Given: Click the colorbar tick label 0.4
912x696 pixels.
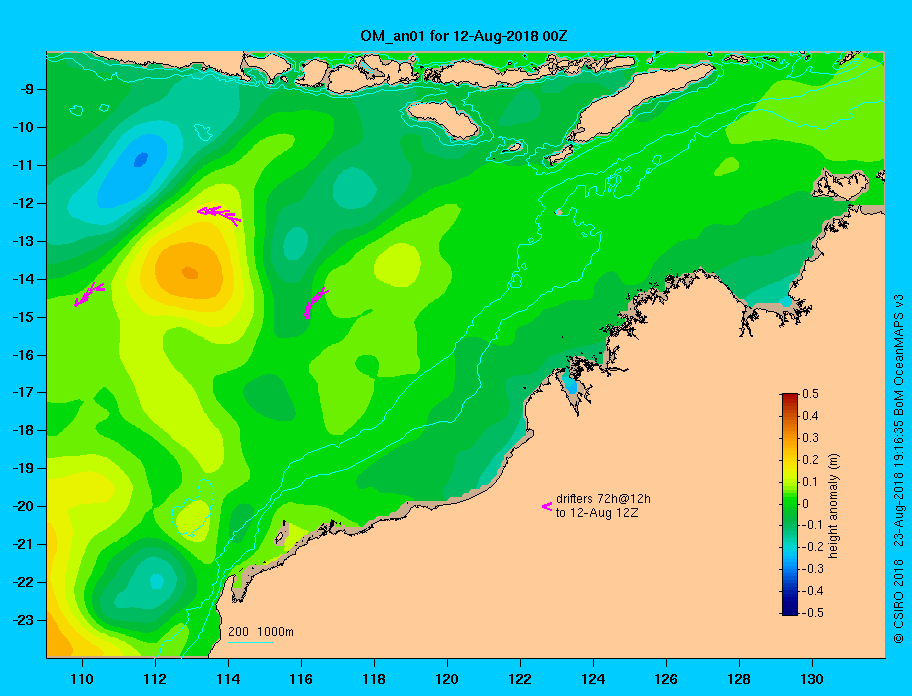Looking at the screenshot, I should (810, 416).
